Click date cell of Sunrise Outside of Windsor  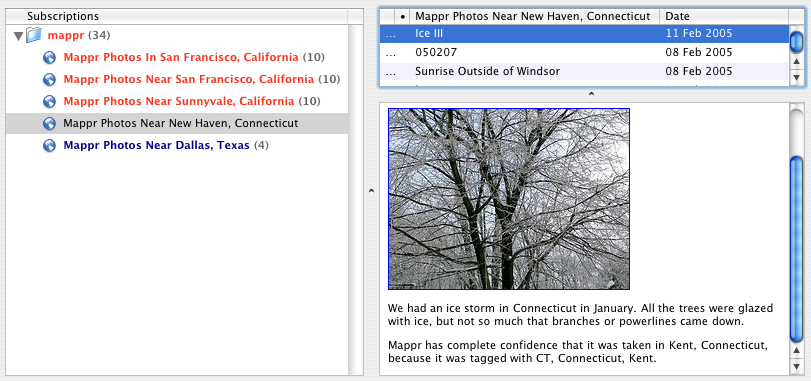point(699,71)
